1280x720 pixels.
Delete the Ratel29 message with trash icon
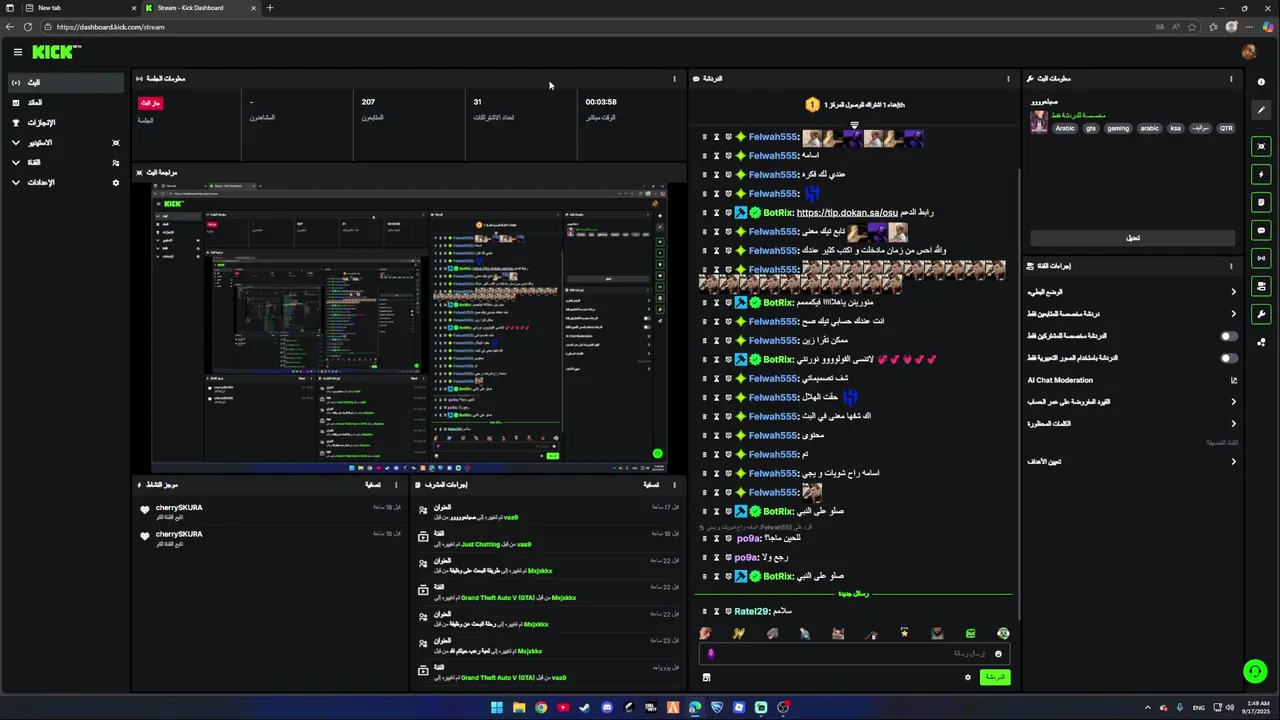point(704,611)
